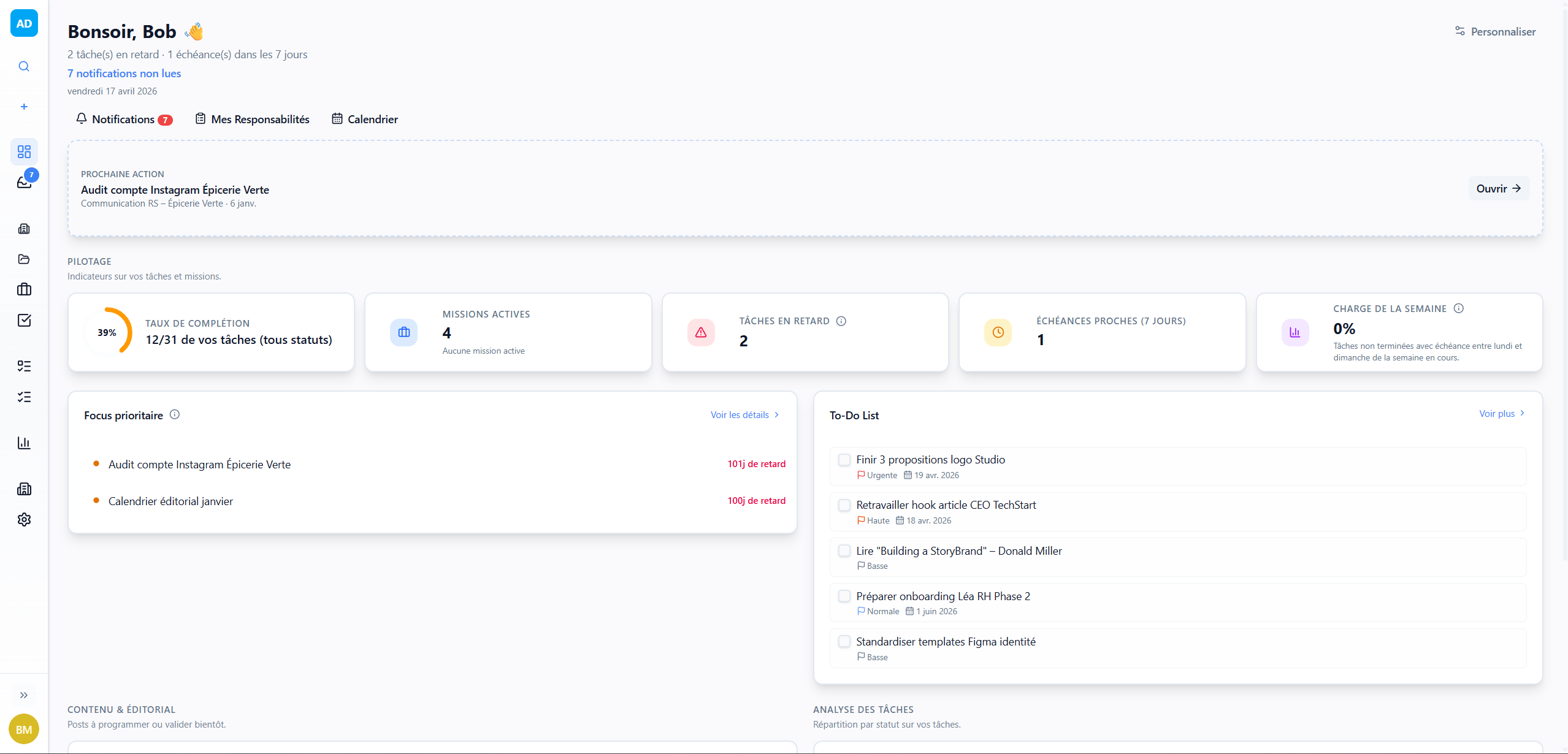
Task: Open the inbox icon with badge 7
Action: click(24, 182)
